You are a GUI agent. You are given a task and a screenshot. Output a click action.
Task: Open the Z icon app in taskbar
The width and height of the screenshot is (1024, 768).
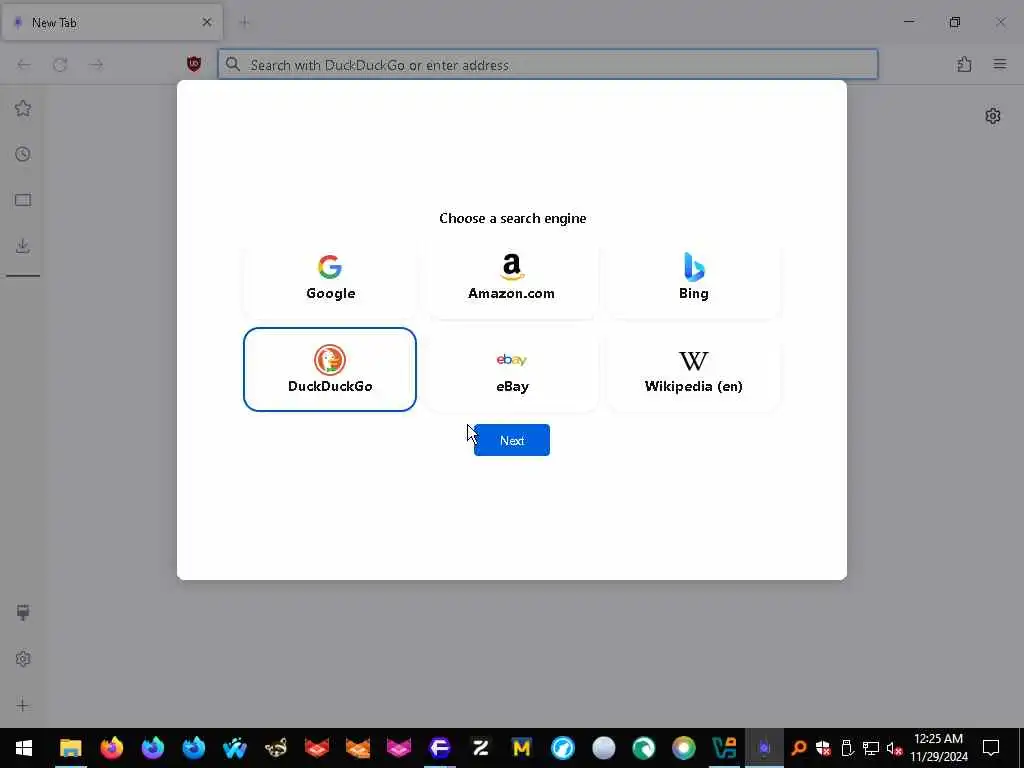coord(481,748)
